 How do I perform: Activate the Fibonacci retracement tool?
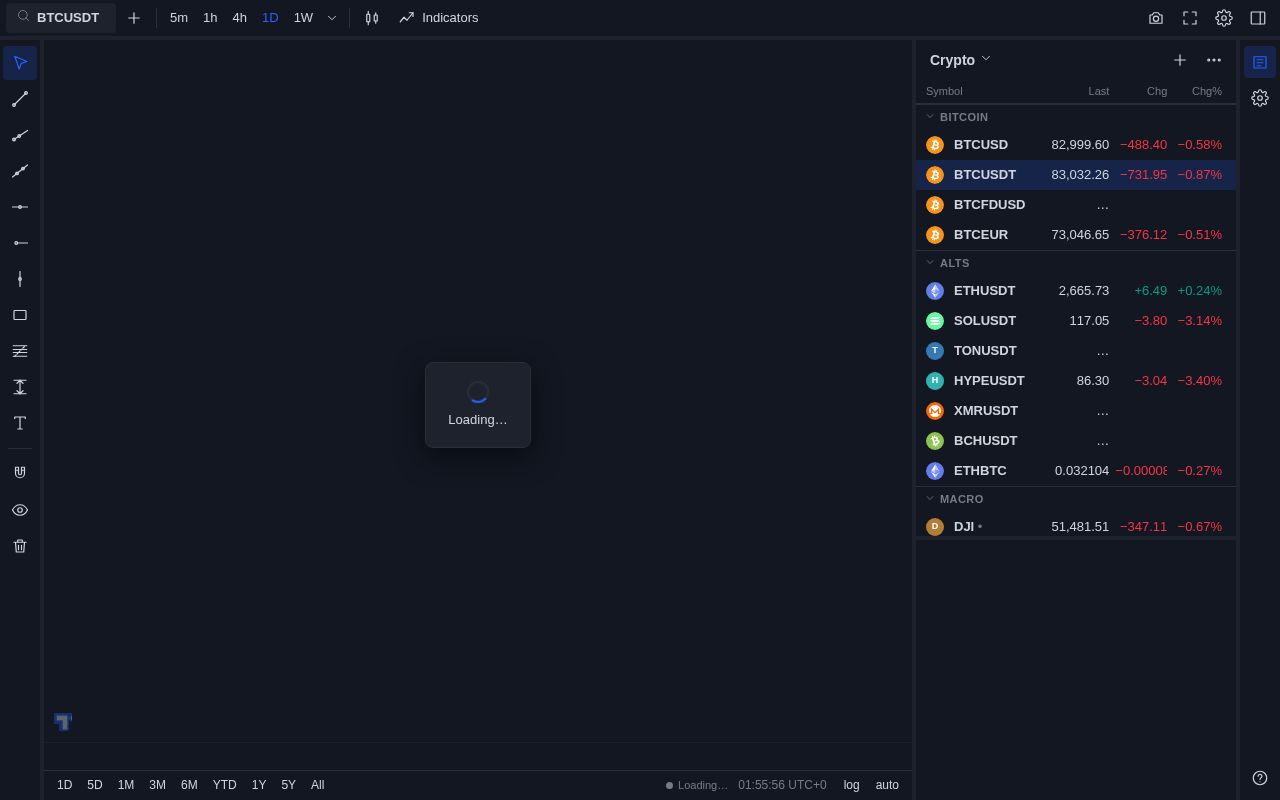[x=20, y=351]
